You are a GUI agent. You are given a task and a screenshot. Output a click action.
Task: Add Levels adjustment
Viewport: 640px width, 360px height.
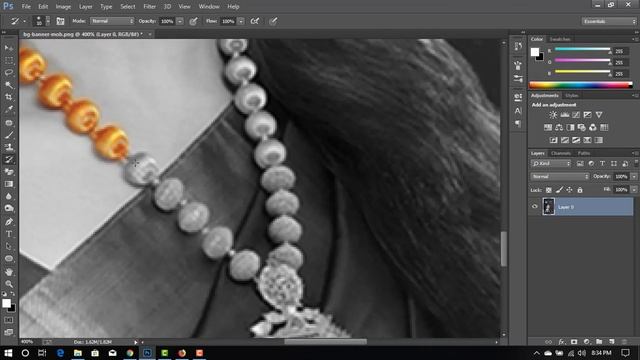[x=564, y=115]
